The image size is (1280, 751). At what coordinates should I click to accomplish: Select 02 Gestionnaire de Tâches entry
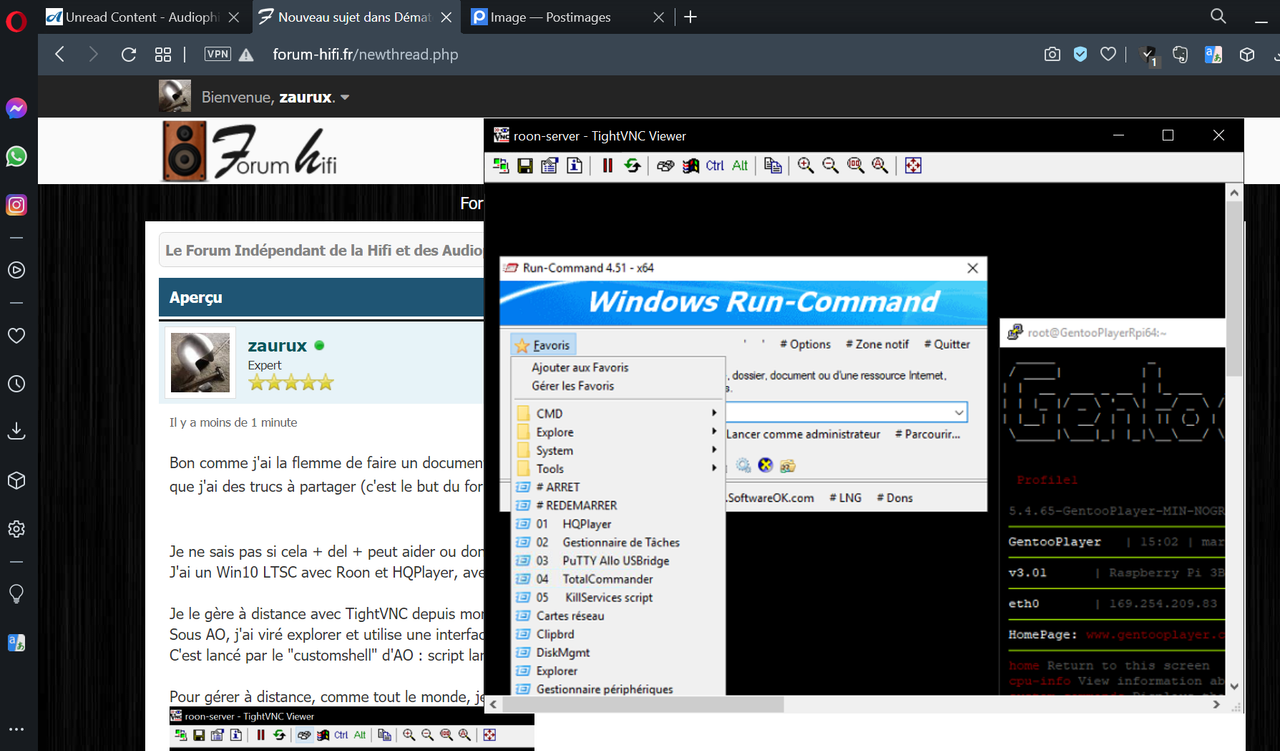(617, 542)
